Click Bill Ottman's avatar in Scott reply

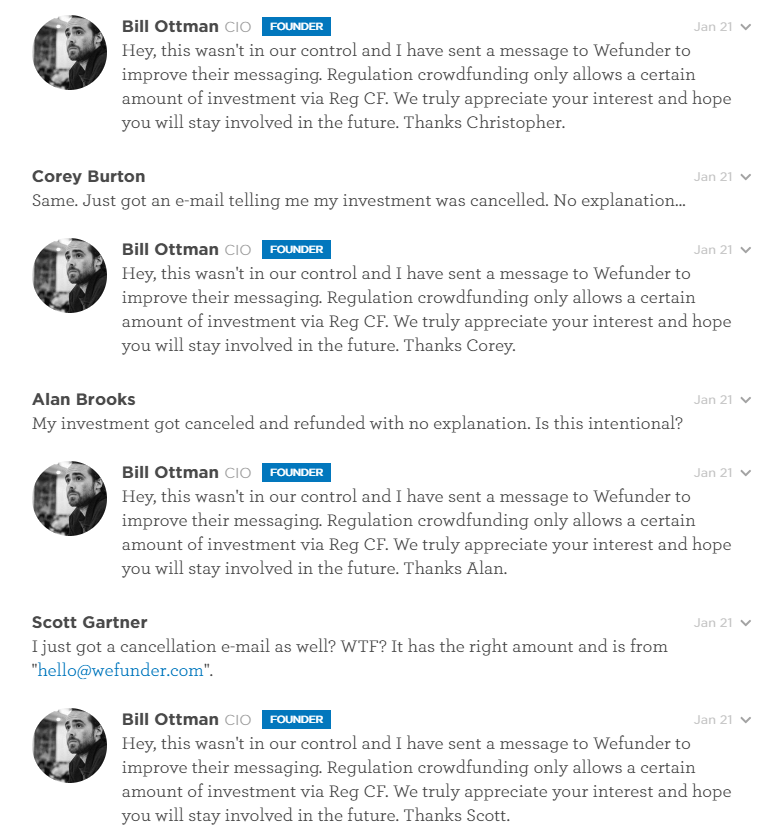(x=70, y=745)
